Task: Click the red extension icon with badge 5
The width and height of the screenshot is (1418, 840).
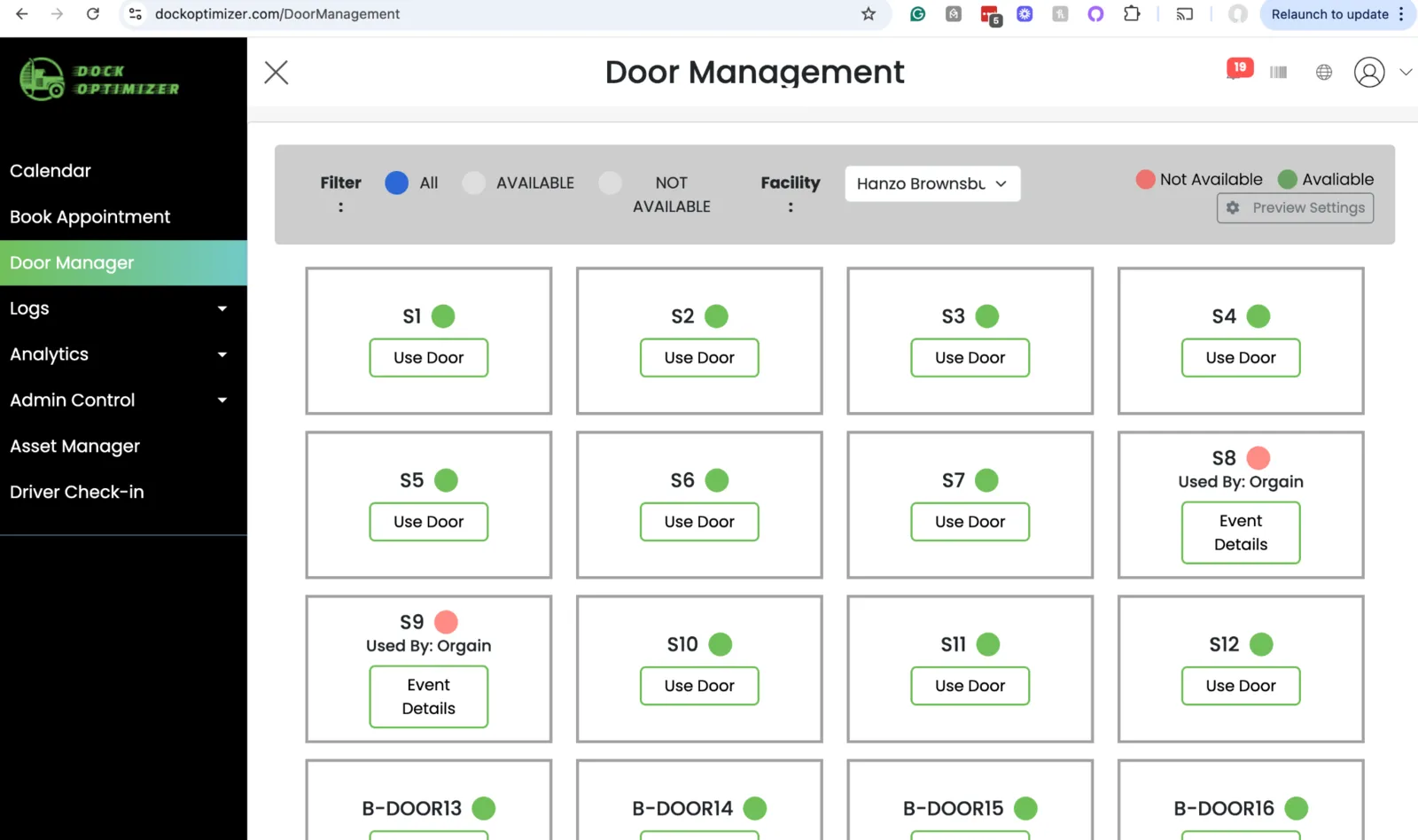Action: tap(990, 15)
